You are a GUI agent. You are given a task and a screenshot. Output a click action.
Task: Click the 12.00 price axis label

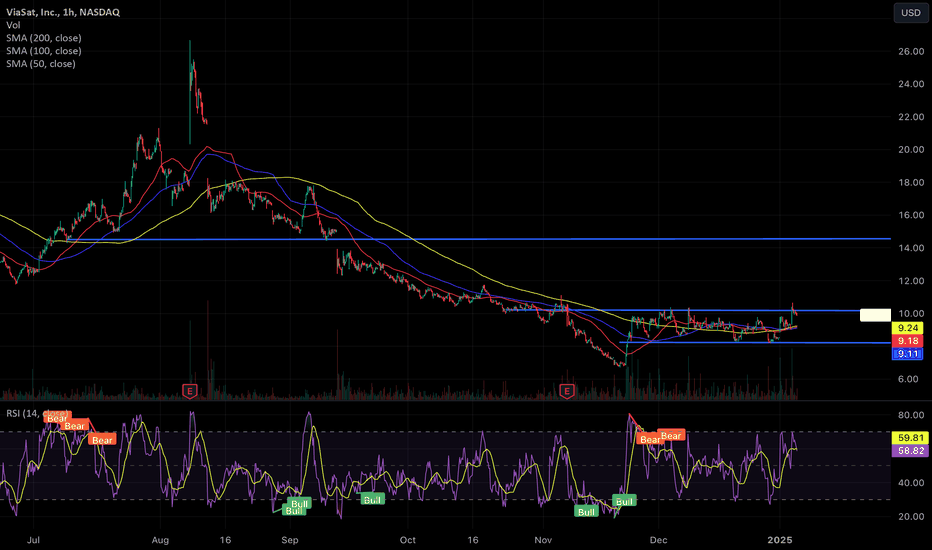911,281
